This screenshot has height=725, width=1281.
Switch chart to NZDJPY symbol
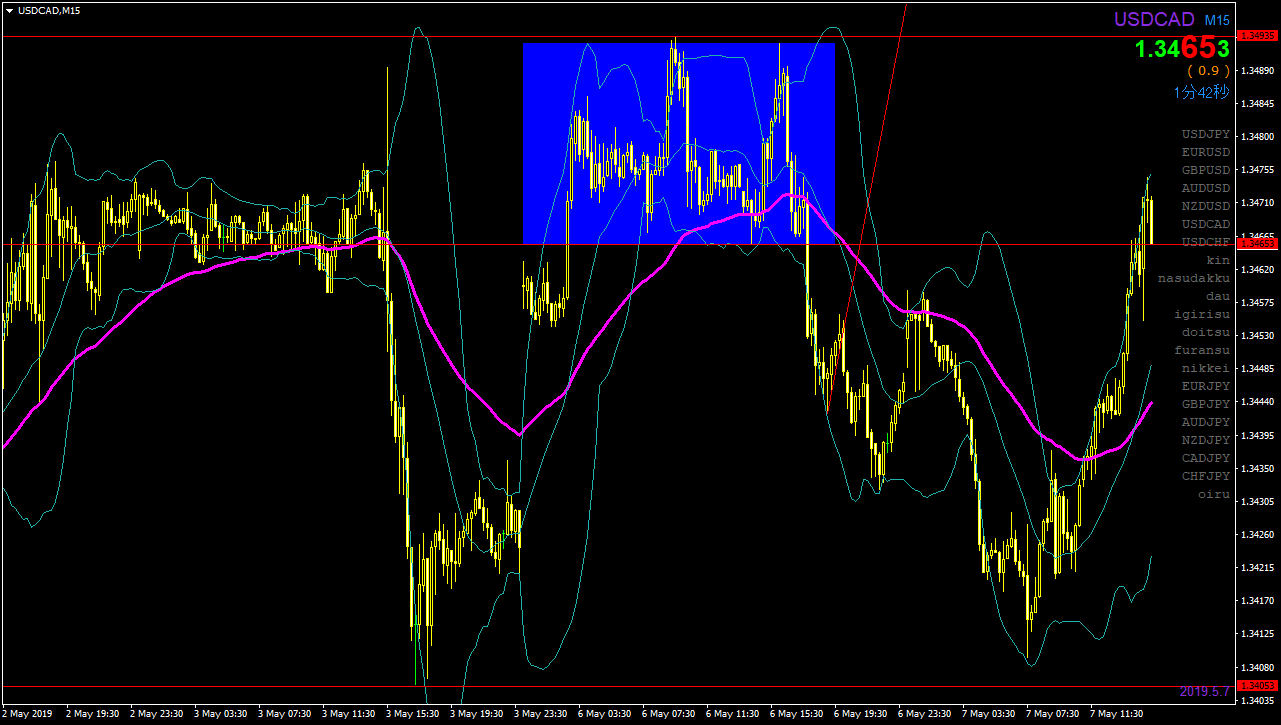coord(1206,440)
